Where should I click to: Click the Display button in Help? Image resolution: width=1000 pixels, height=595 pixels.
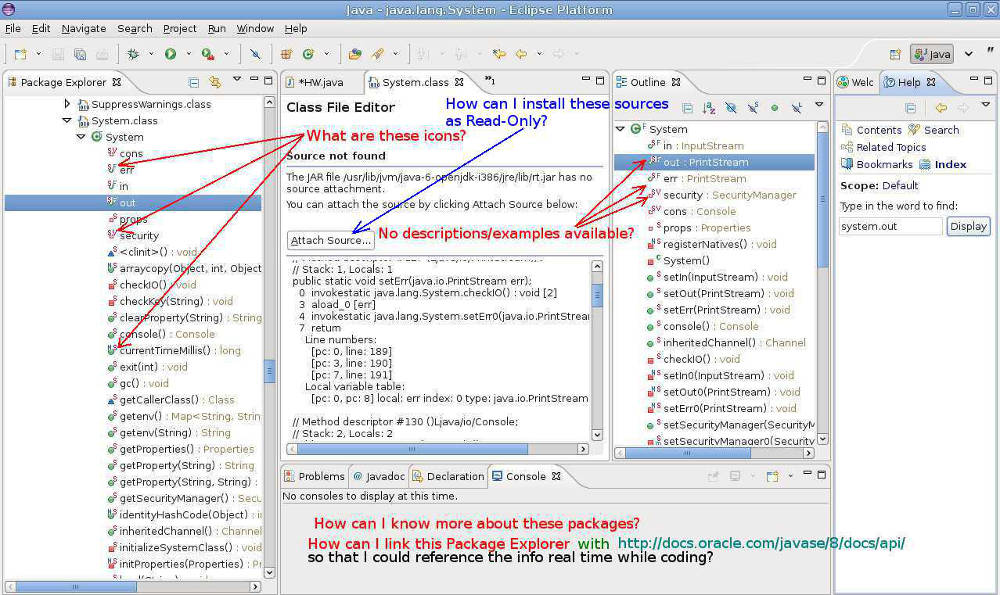point(968,226)
